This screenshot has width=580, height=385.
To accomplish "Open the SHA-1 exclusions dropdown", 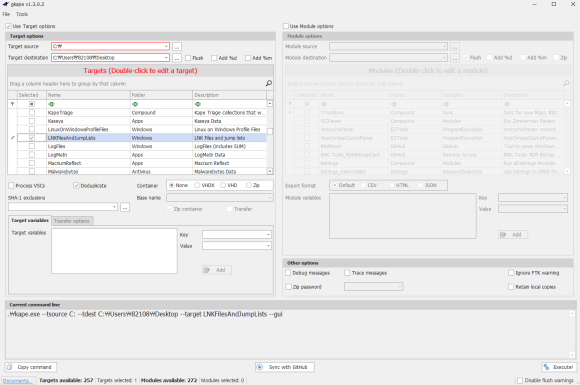I will pyautogui.click(x=115, y=207).
